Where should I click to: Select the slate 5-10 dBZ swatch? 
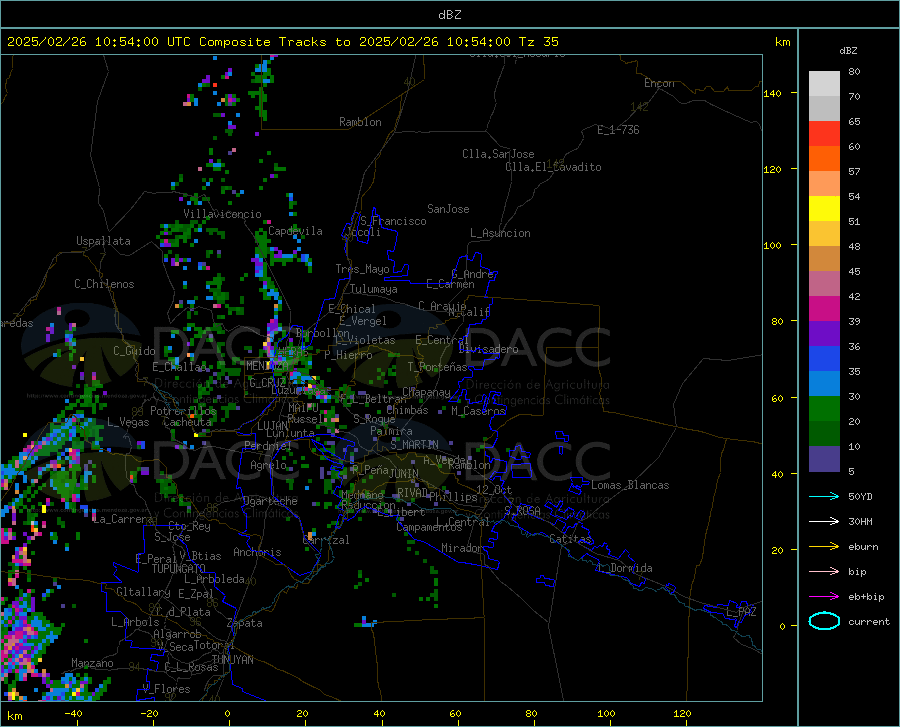coord(824,459)
